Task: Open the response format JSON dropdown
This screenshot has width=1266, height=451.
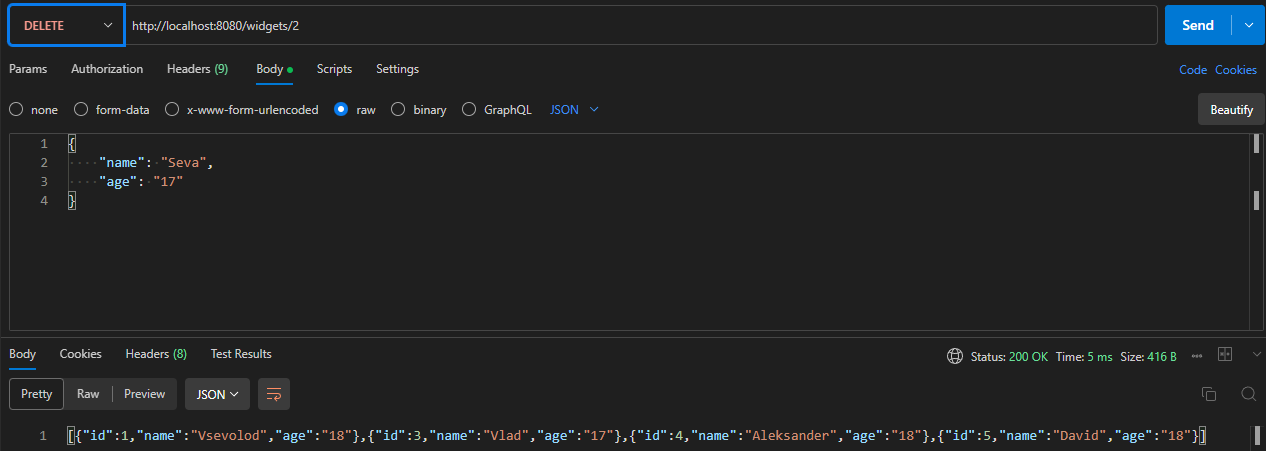Action: click(x=217, y=394)
